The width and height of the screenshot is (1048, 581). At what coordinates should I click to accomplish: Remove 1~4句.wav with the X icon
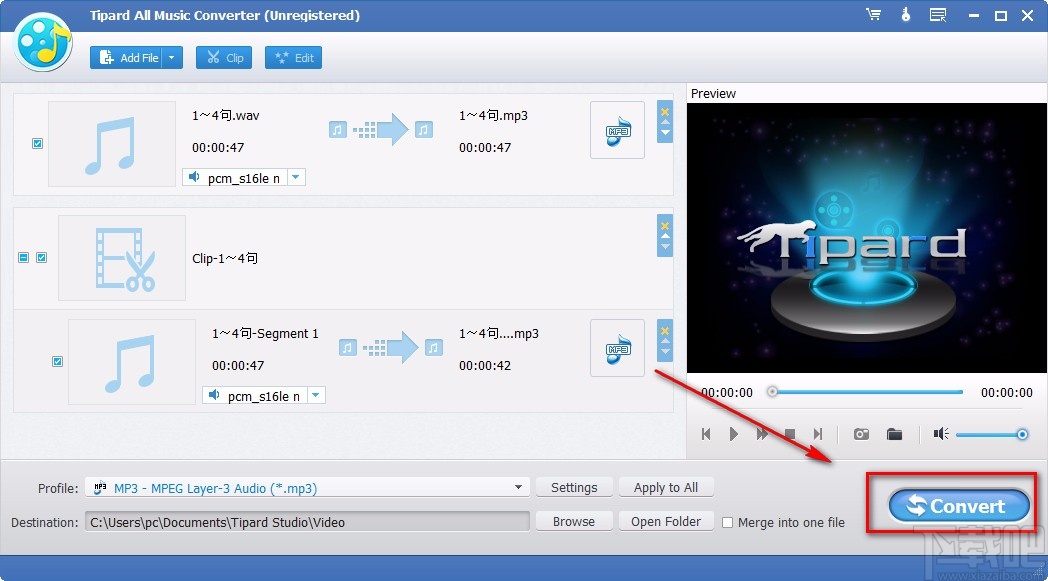coord(664,112)
